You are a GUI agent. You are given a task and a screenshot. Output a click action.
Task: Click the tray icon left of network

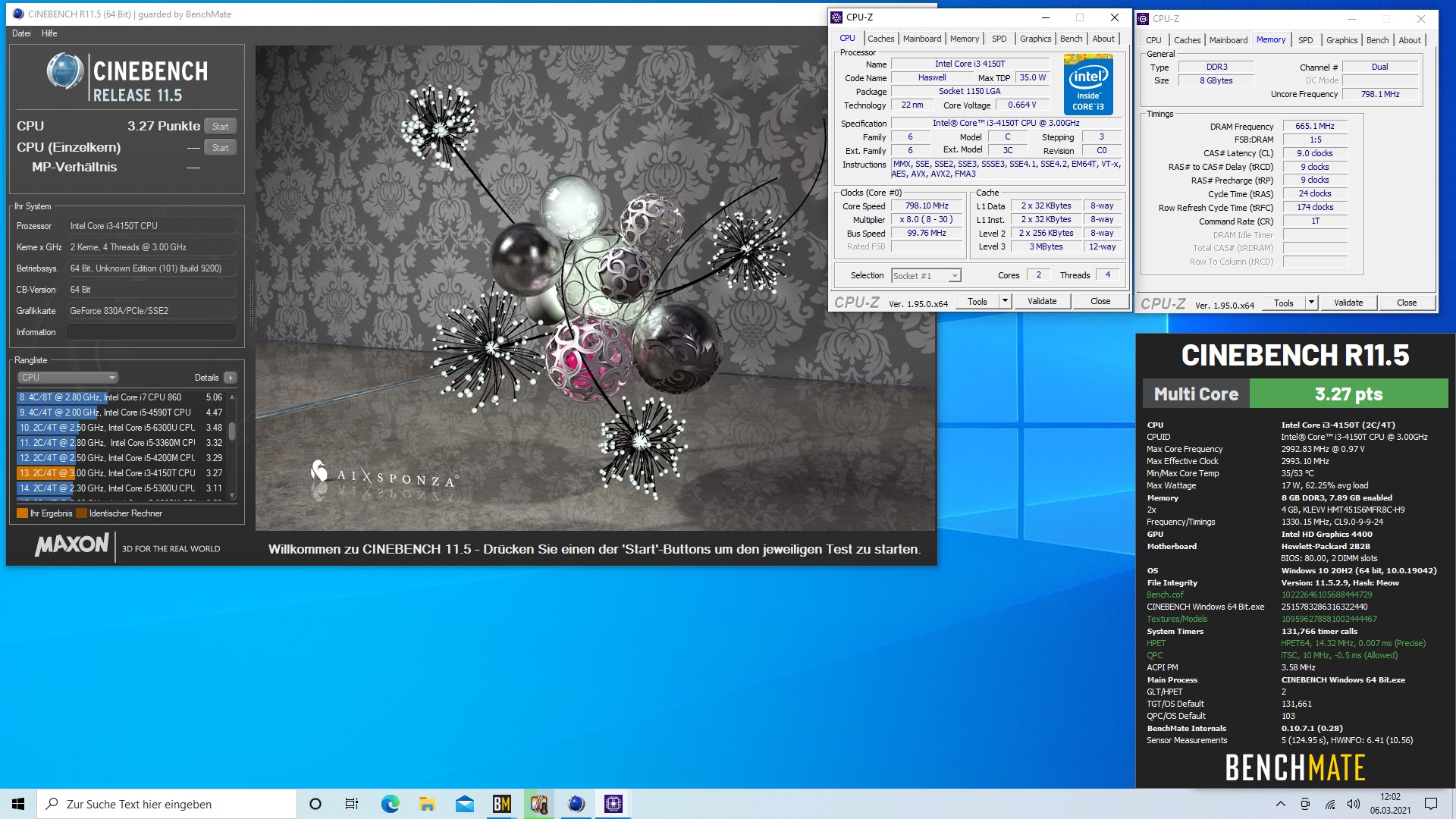pos(1305,804)
